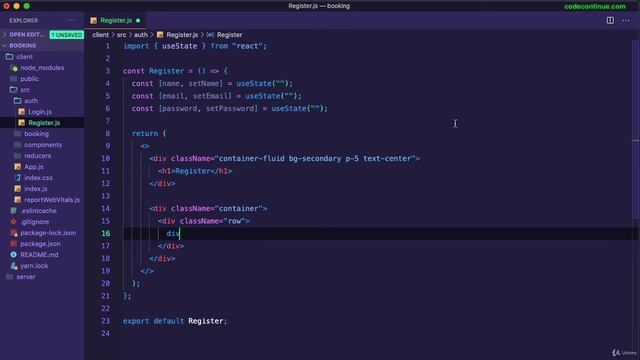Expand the booking folder
Screen dimensions: 640x360
36,134
